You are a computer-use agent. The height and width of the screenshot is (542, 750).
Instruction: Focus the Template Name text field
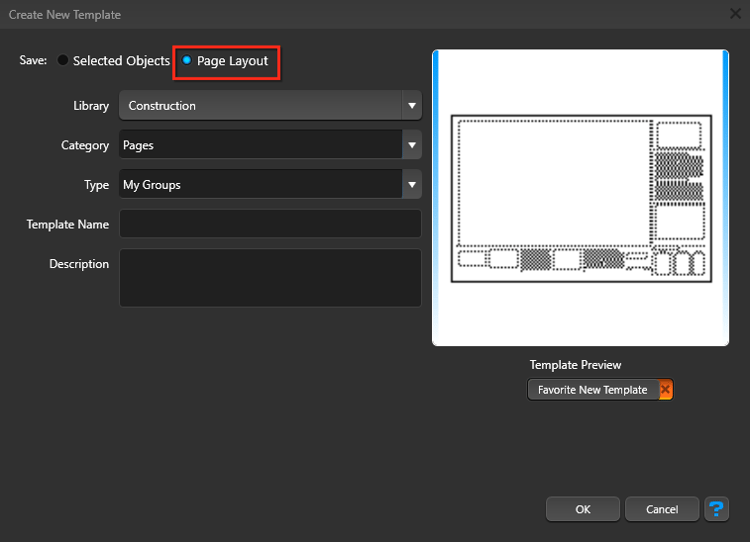[x=270, y=224]
